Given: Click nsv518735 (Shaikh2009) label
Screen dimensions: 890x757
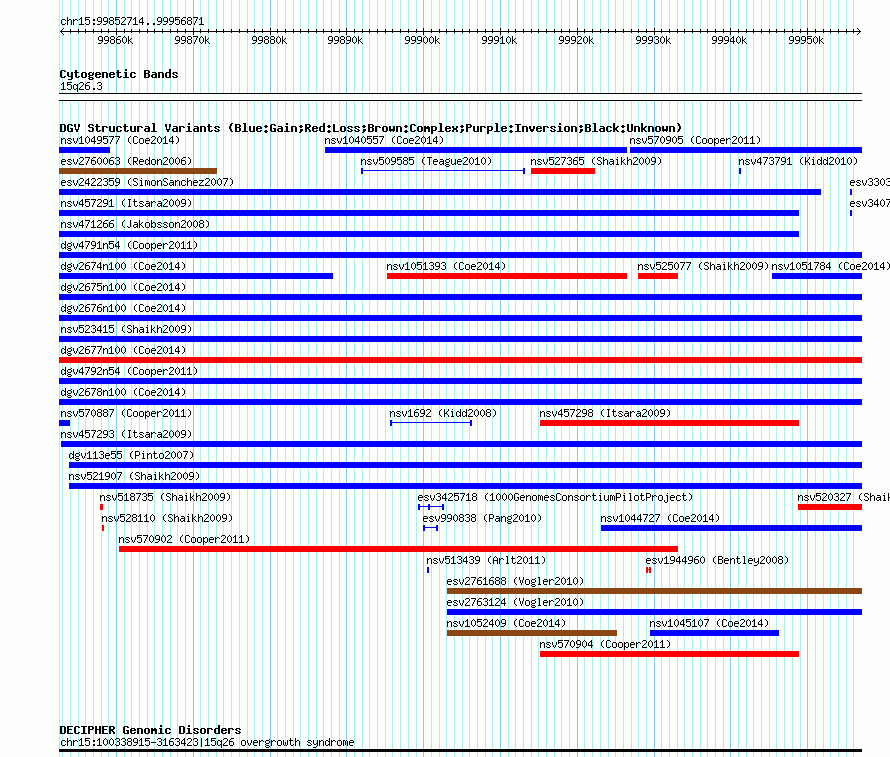Looking at the screenshot, I should tap(165, 497).
